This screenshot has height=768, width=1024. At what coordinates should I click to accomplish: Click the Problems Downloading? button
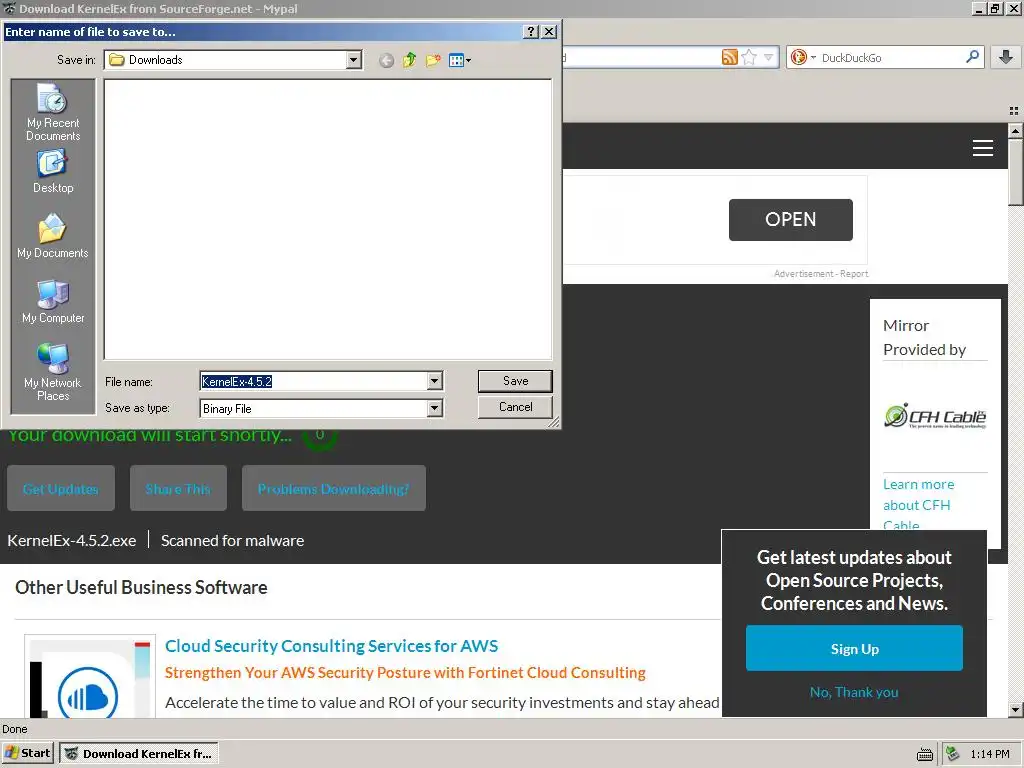click(334, 488)
